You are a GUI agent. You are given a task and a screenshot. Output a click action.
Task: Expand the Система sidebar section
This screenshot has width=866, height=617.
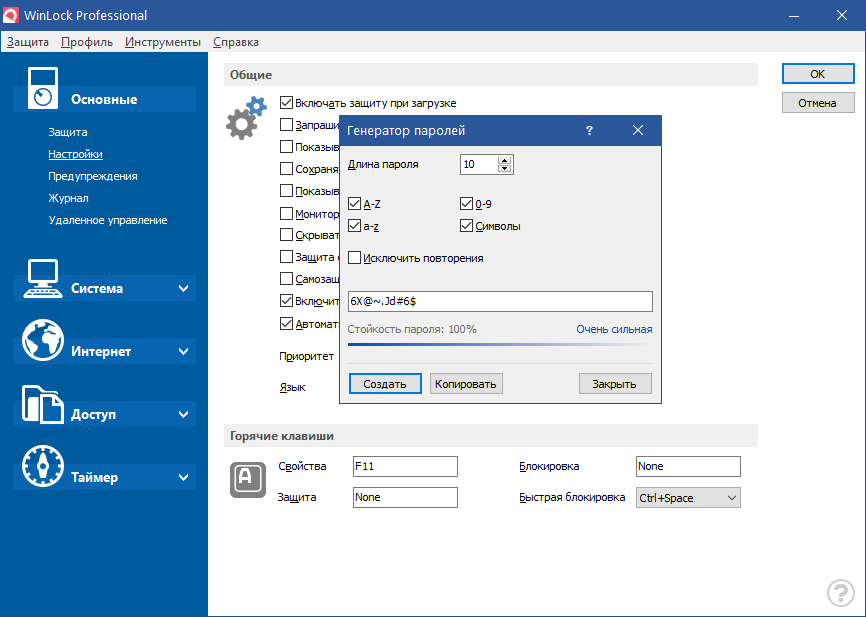[183, 289]
